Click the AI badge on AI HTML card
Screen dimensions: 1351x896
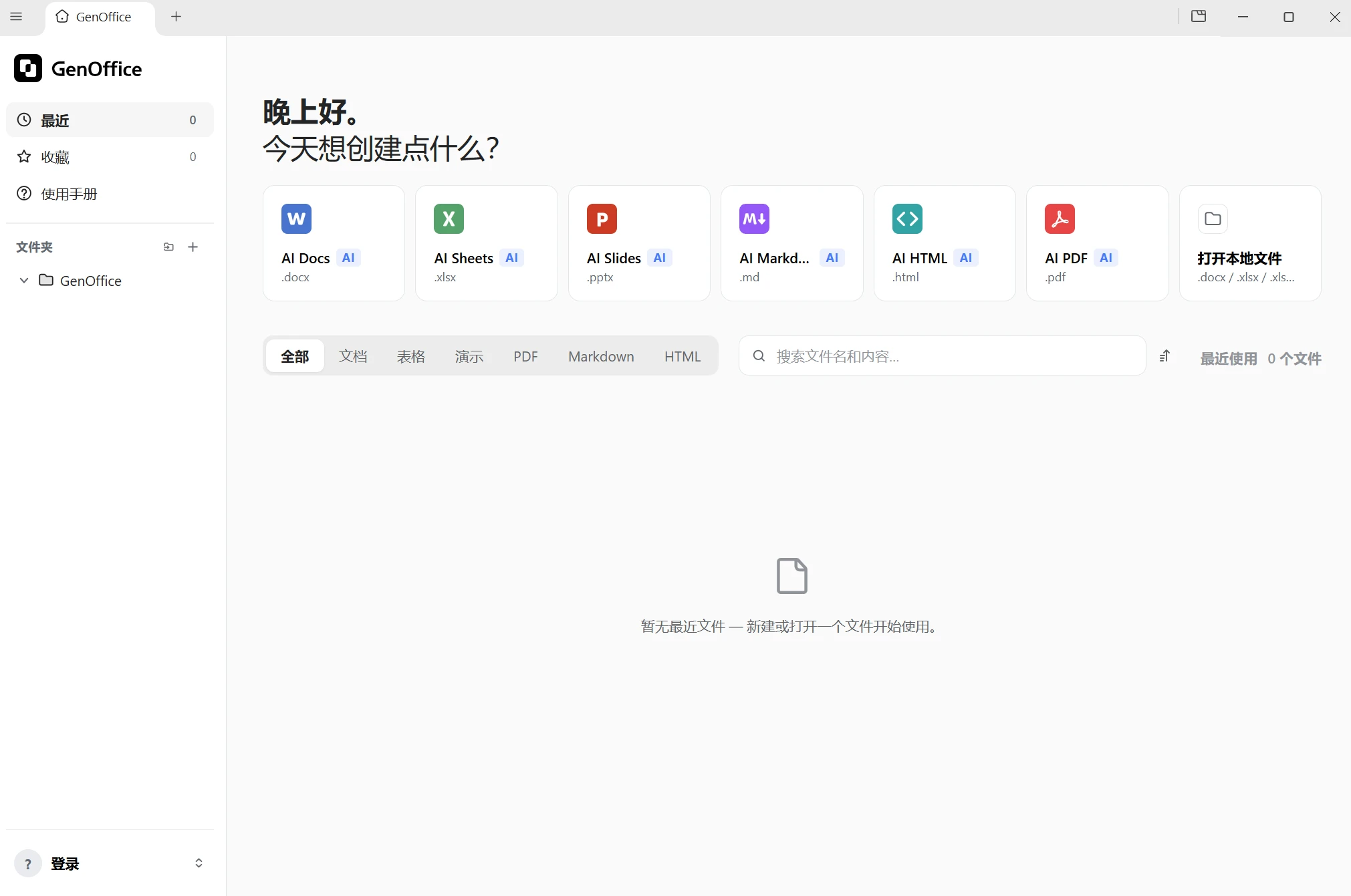click(966, 258)
